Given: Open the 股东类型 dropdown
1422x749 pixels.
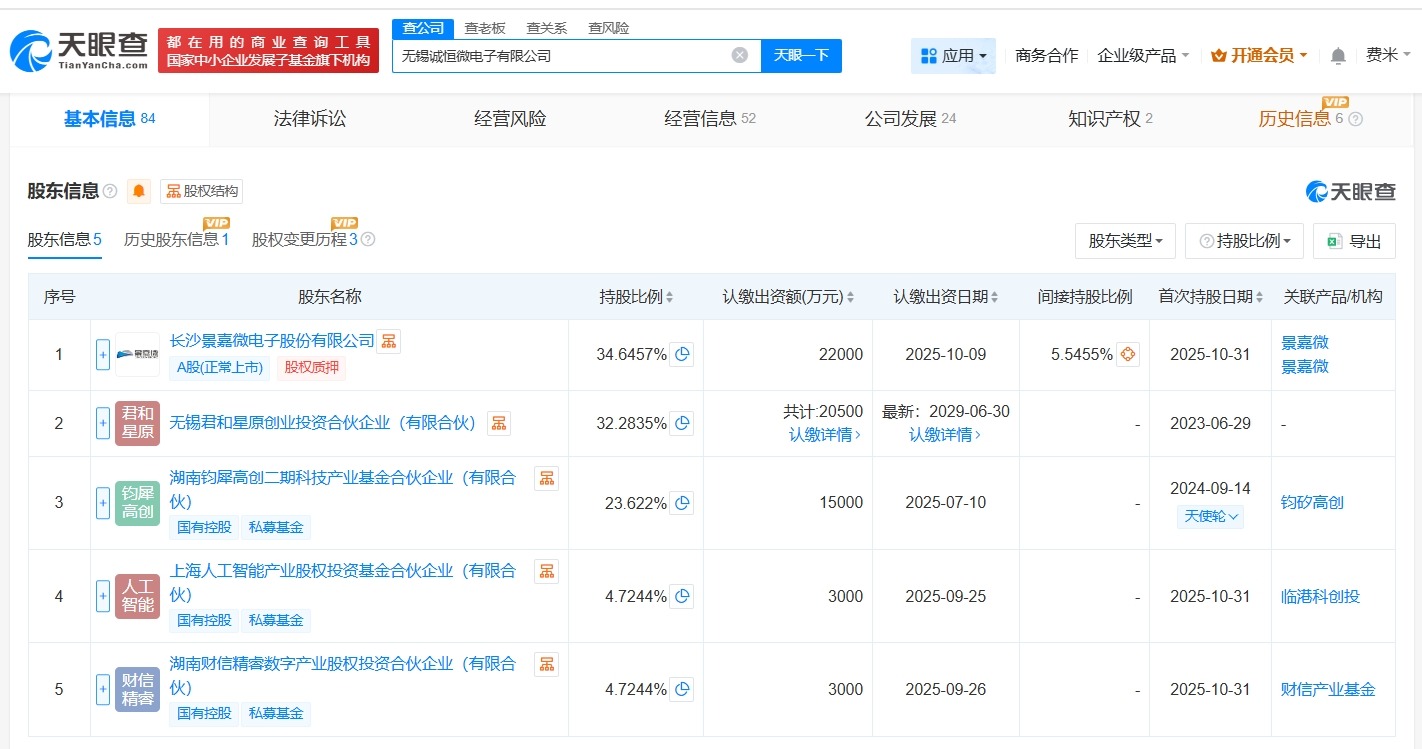Looking at the screenshot, I should (x=1125, y=240).
